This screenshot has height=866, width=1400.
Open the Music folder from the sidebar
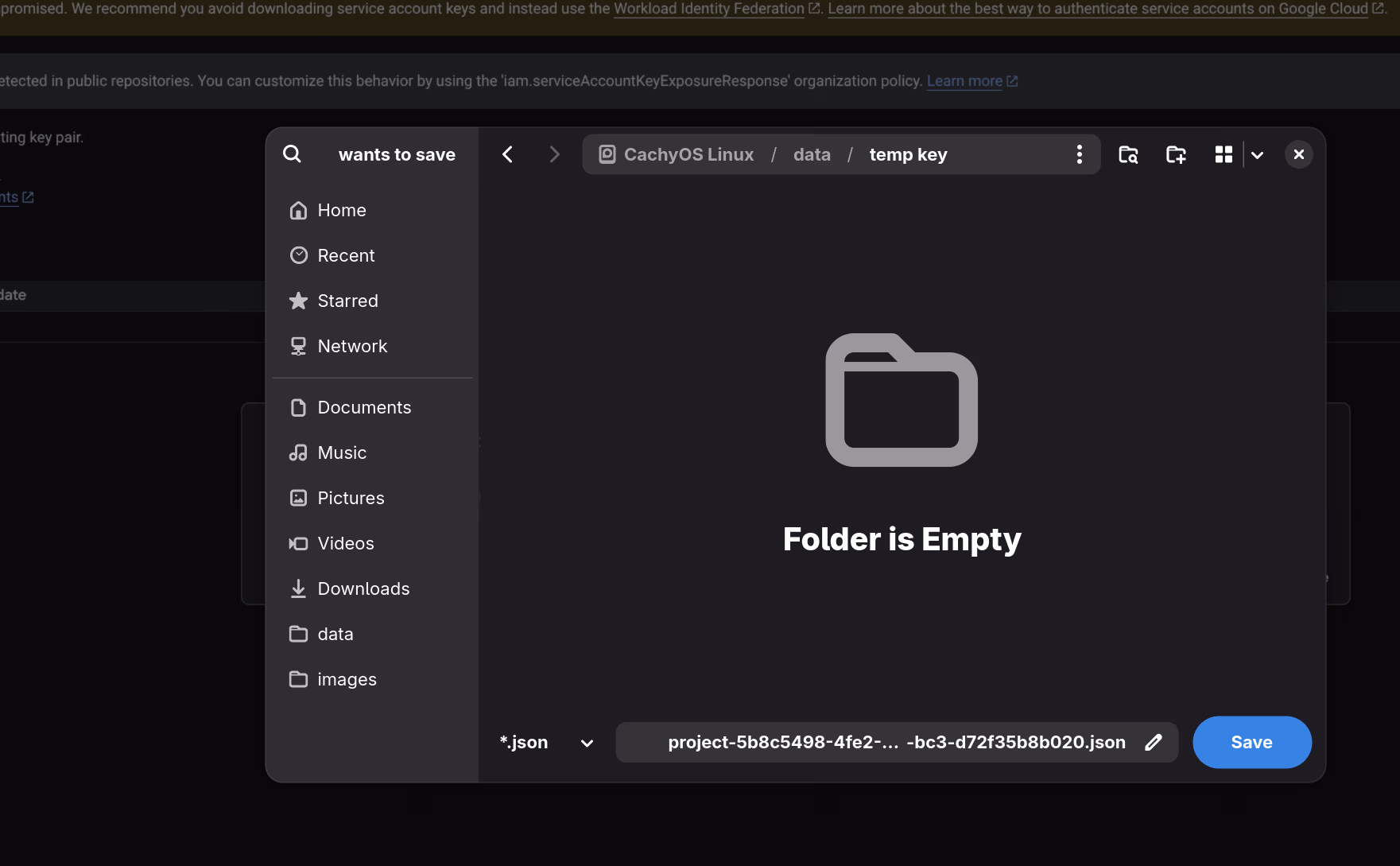click(x=341, y=452)
